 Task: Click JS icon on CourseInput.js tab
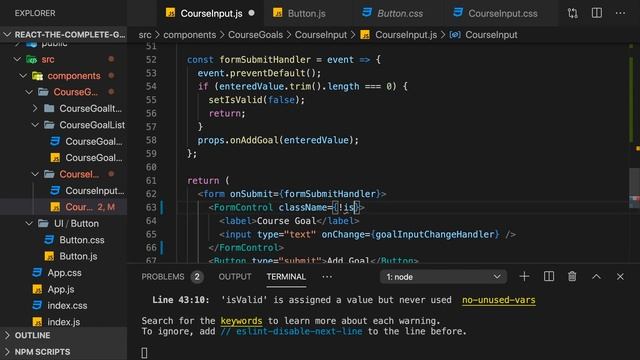coord(170,13)
